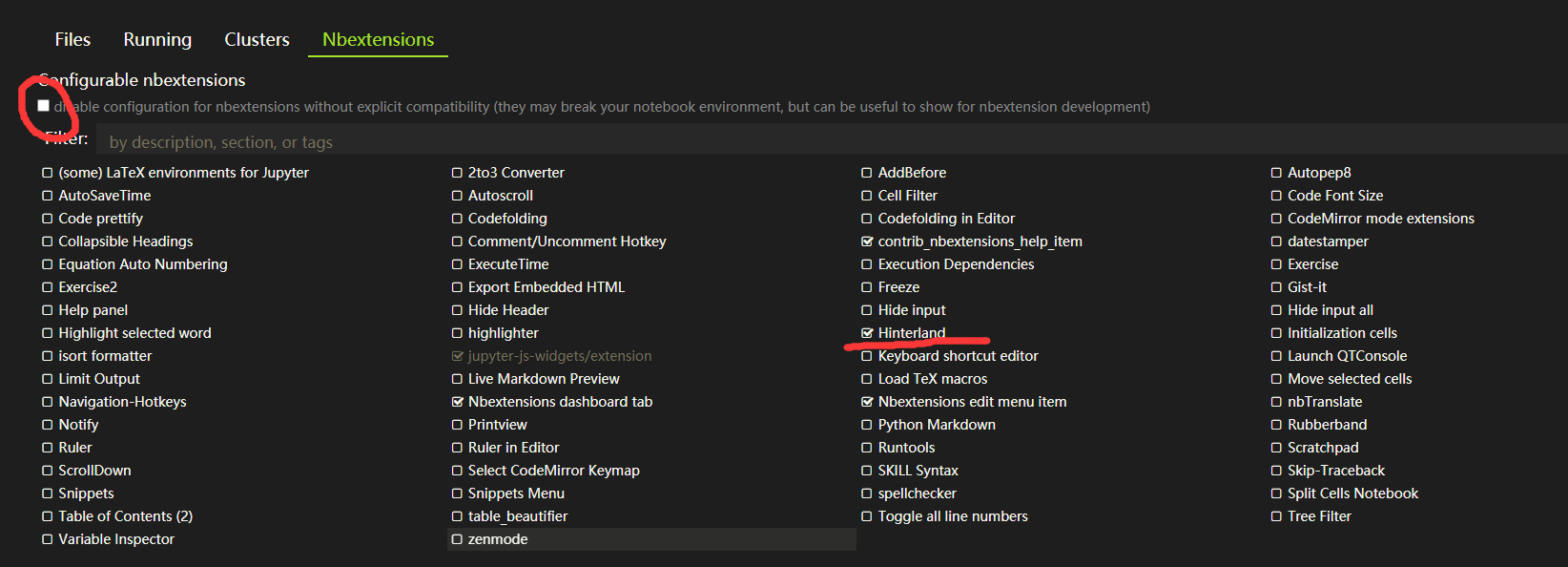Uncheck Nbextensions dashboard tab checkbox
This screenshot has height=567, width=1568.
(x=457, y=402)
